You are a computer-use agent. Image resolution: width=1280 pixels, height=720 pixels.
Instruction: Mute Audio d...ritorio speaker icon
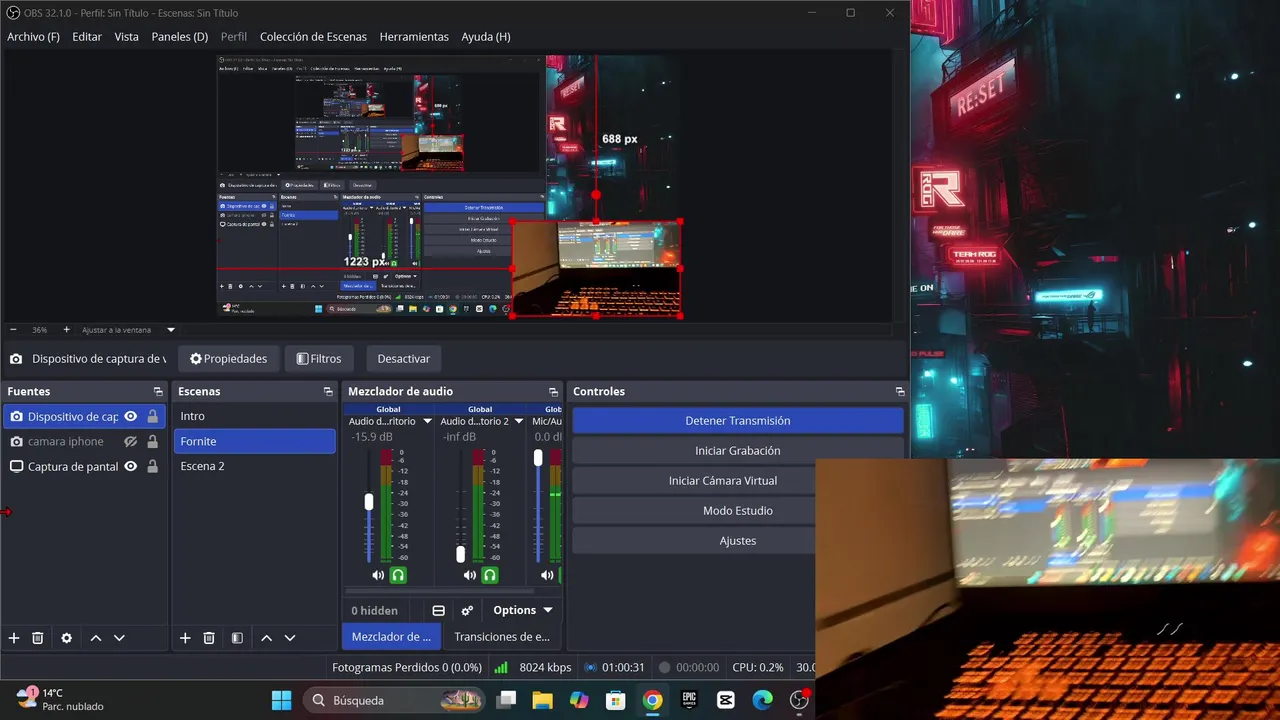378,575
